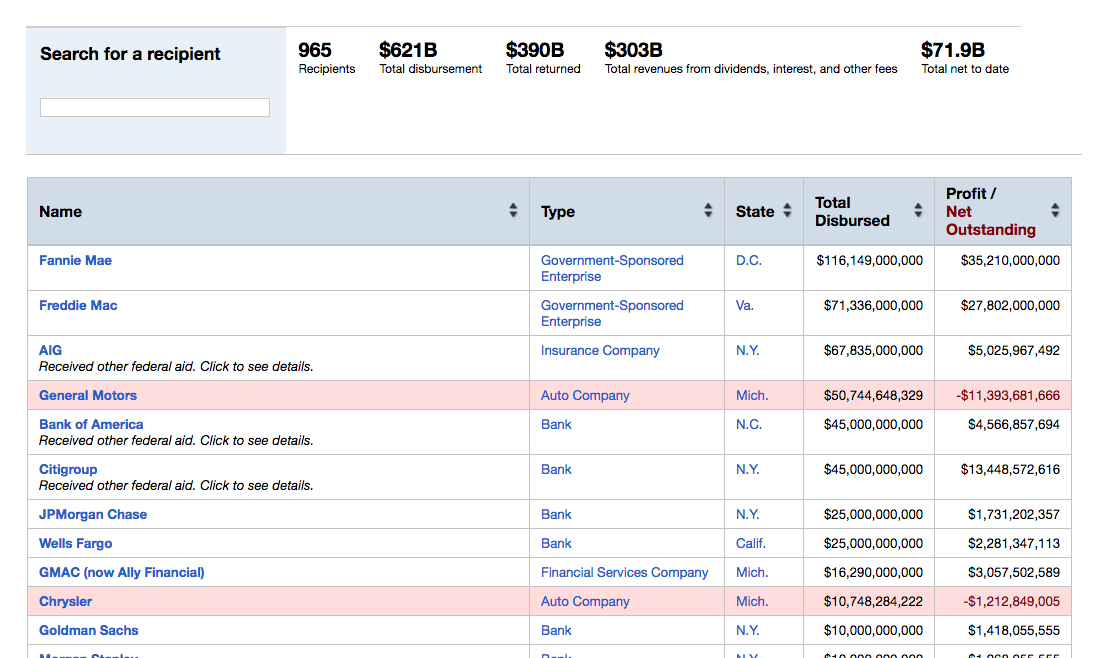This screenshot has height=658, width=1113.
Task: Click the Type column header label
Action: (558, 212)
